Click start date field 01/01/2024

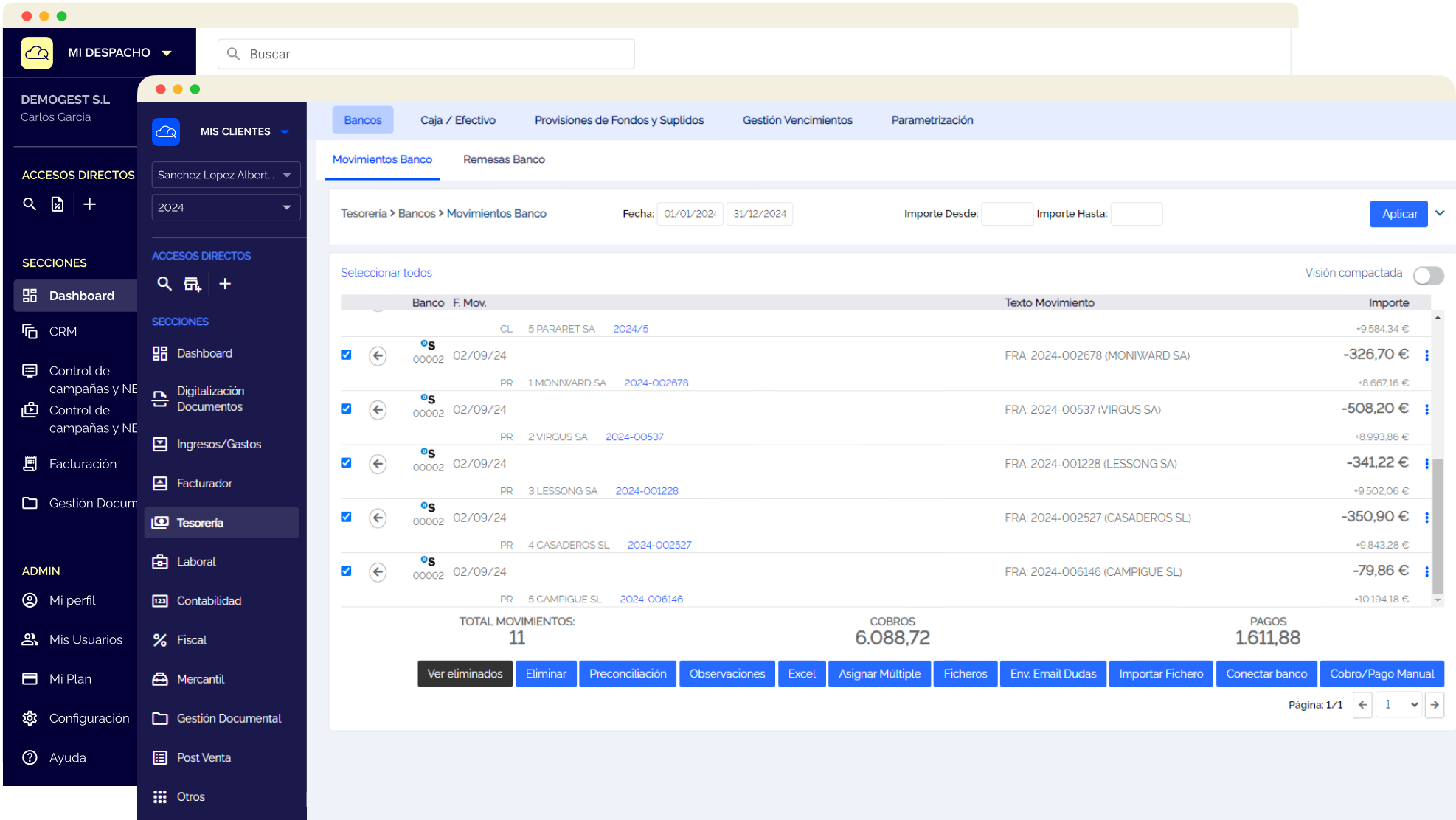click(x=690, y=214)
